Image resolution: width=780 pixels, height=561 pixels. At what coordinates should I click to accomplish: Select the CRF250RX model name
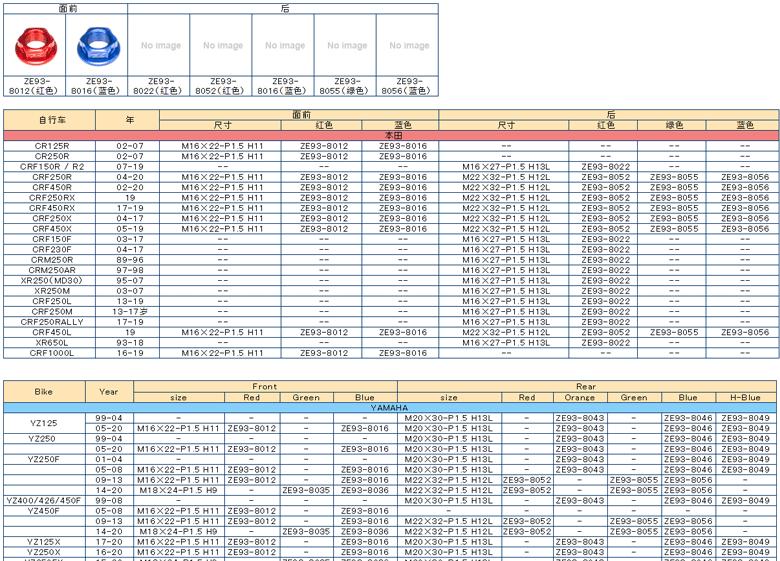pyautogui.click(x=52, y=198)
